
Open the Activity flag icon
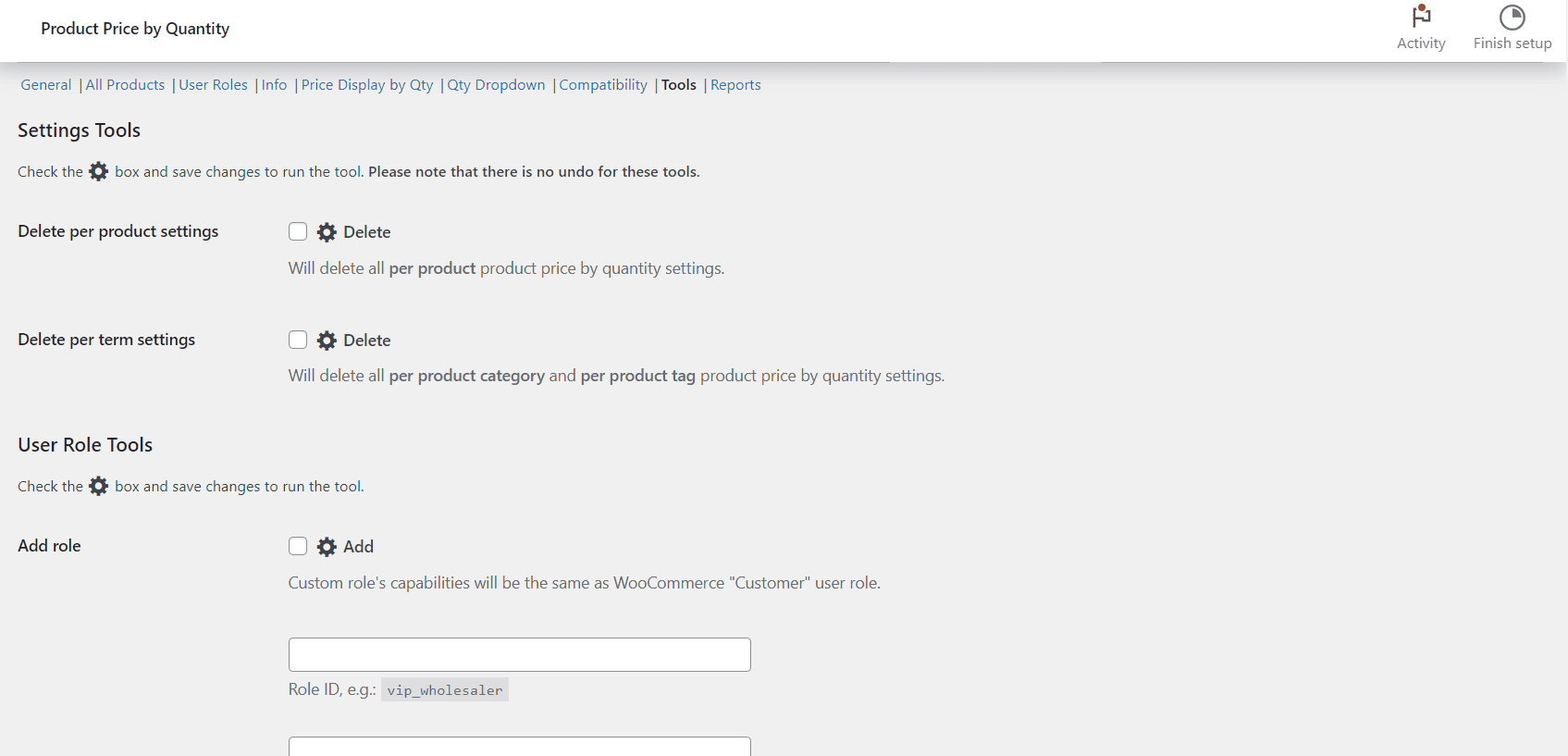click(x=1421, y=17)
